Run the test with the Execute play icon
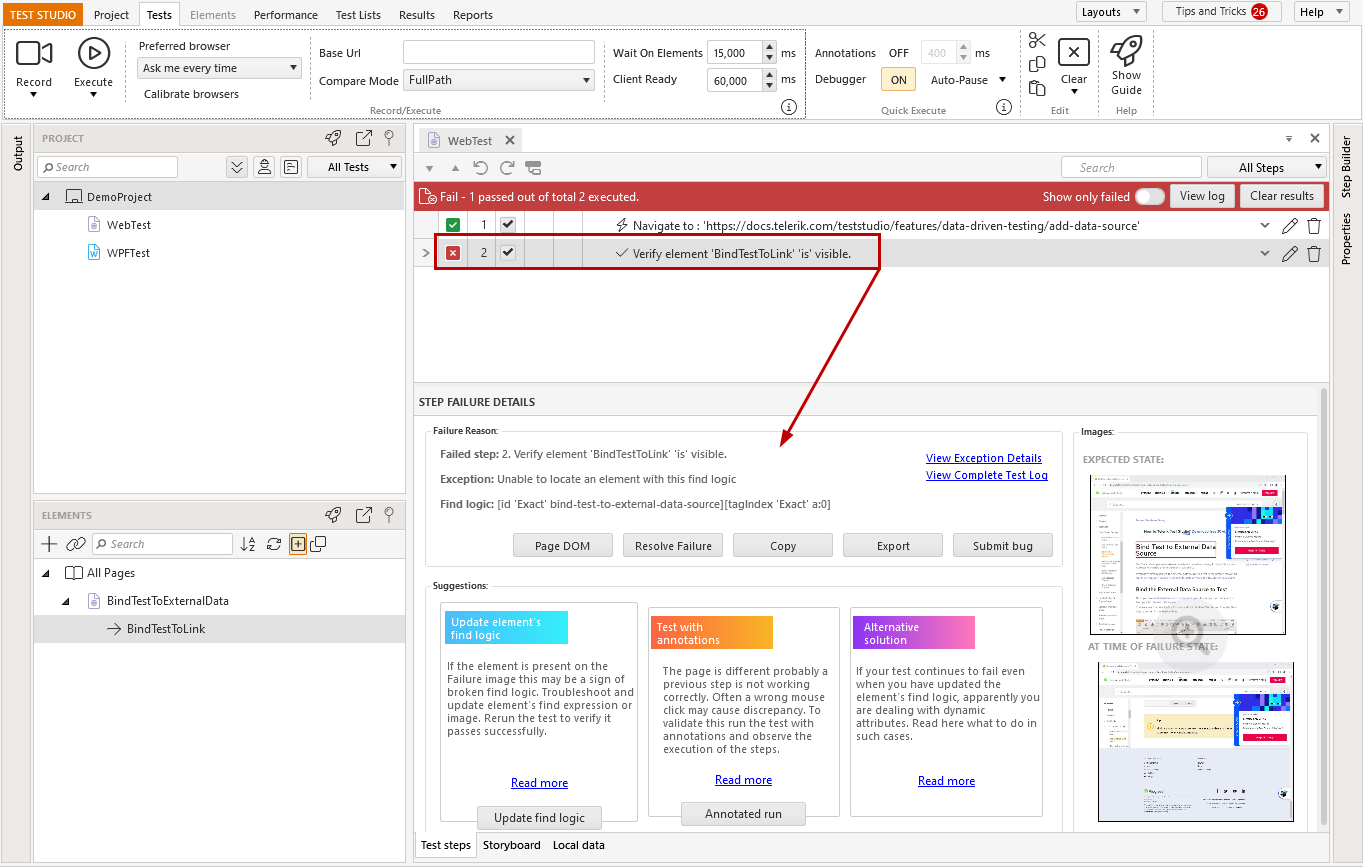 93,53
